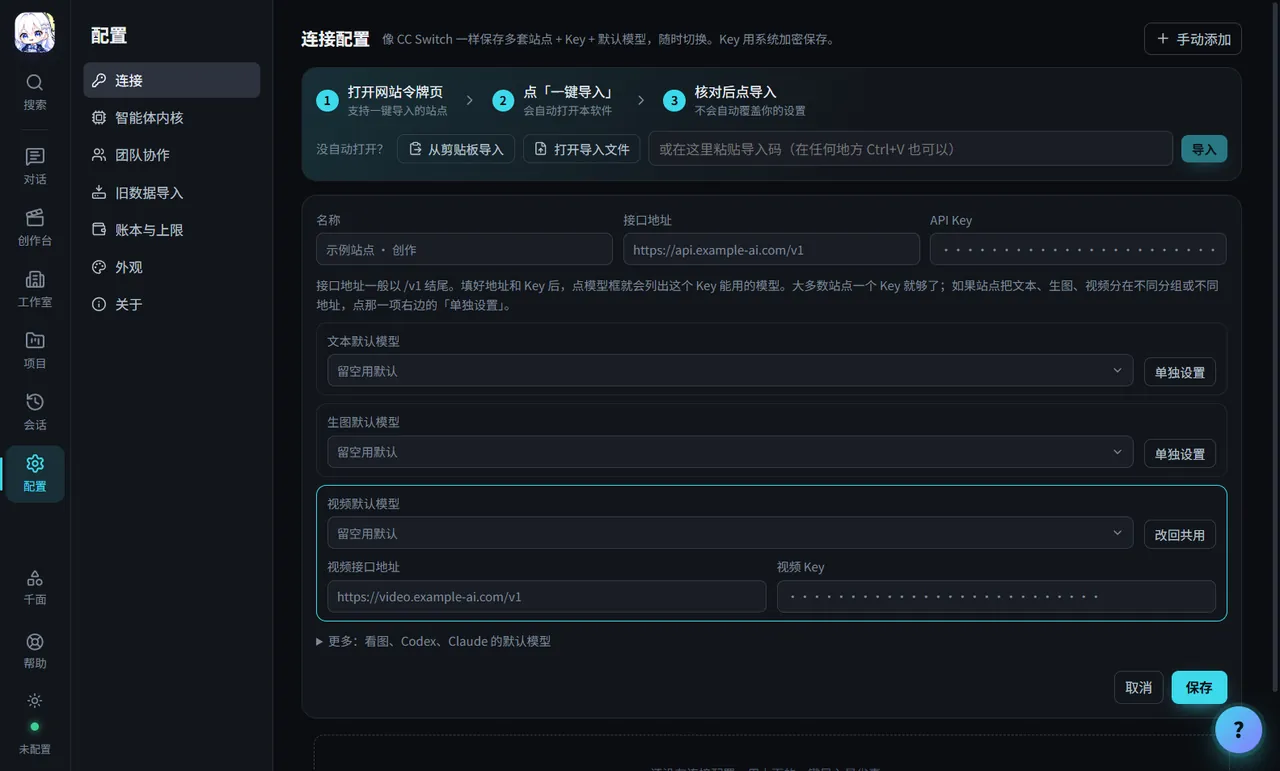This screenshot has width=1280, height=771.
Task: Click the 未配置 status indicator
Action: pos(35,739)
